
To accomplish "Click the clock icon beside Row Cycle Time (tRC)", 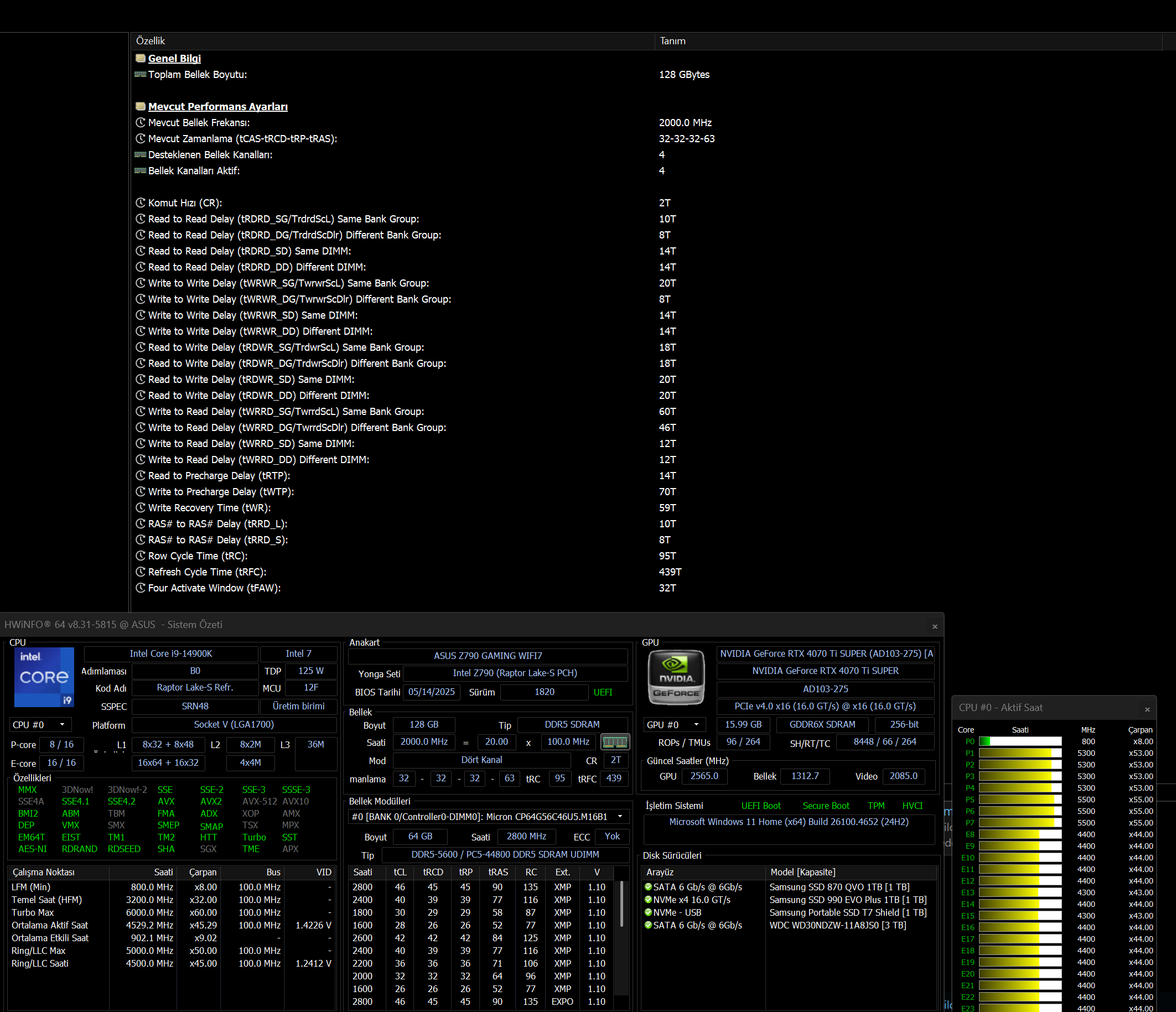I will tap(141, 556).
